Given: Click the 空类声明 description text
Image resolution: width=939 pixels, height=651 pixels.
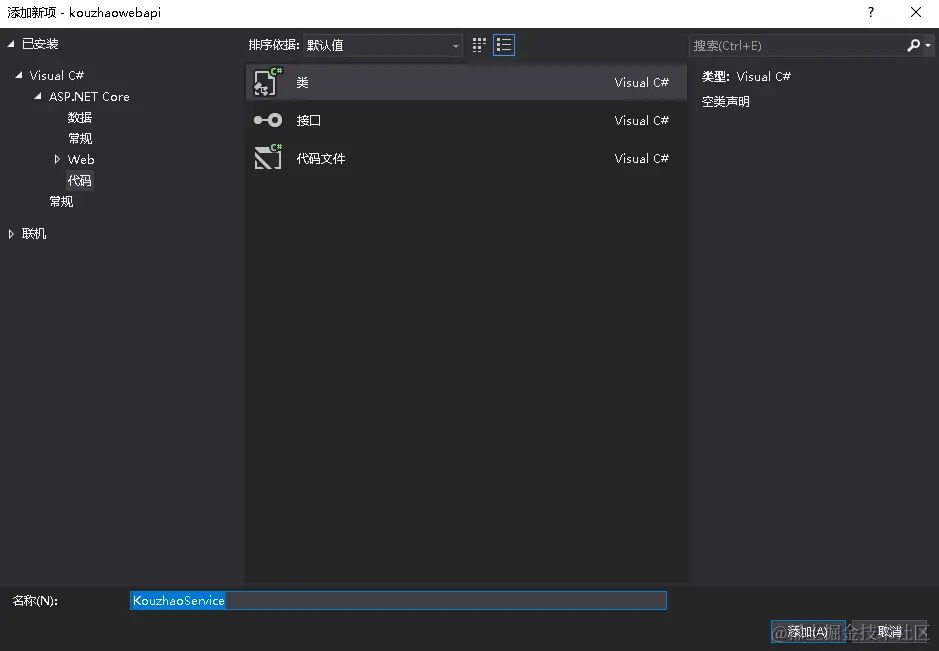Looking at the screenshot, I should click(726, 102).
